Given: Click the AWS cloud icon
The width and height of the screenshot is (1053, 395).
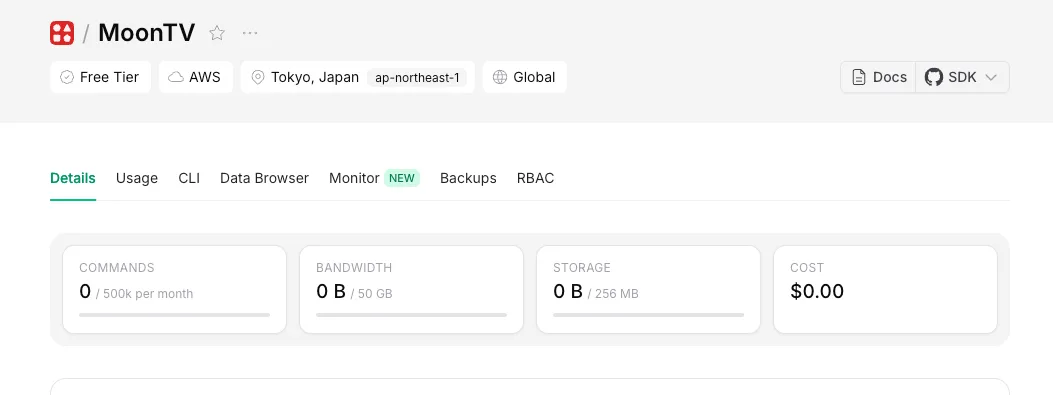Looking at the screenshot, I should click(176, 77).
